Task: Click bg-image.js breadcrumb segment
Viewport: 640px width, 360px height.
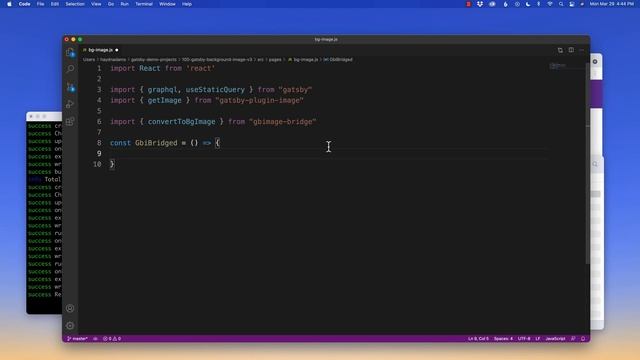Action: coord(303,60)
